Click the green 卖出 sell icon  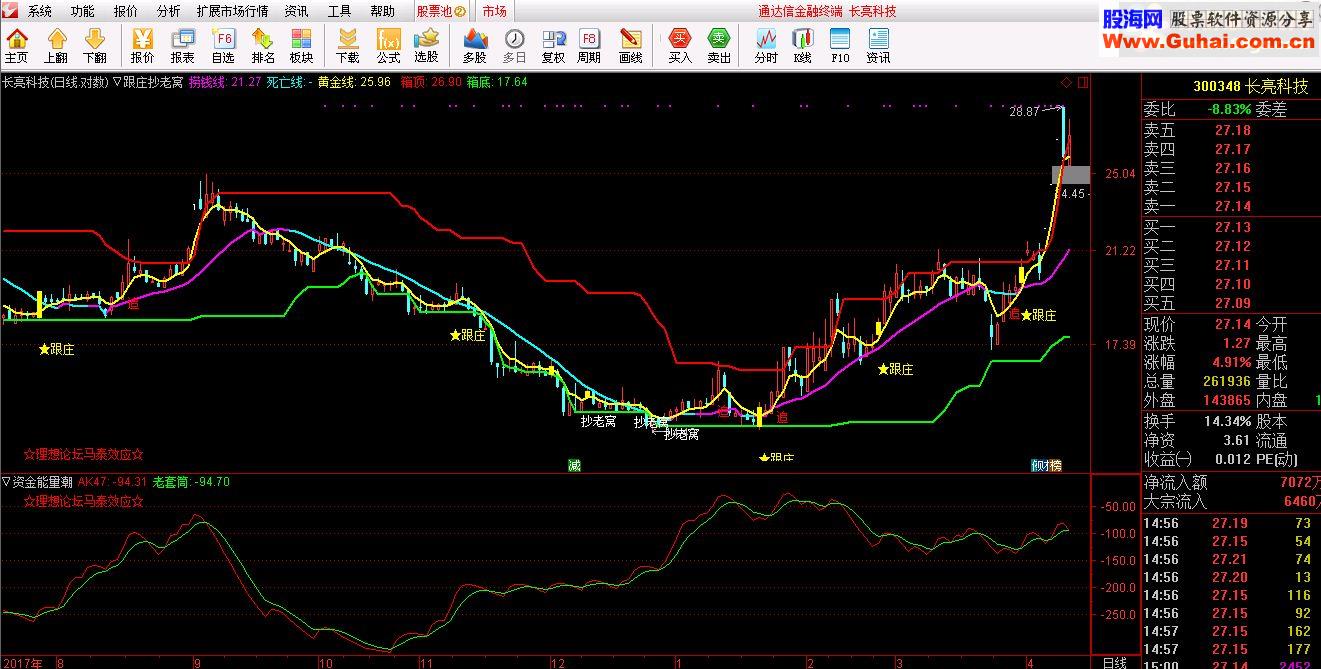click(x=719, y=45)
